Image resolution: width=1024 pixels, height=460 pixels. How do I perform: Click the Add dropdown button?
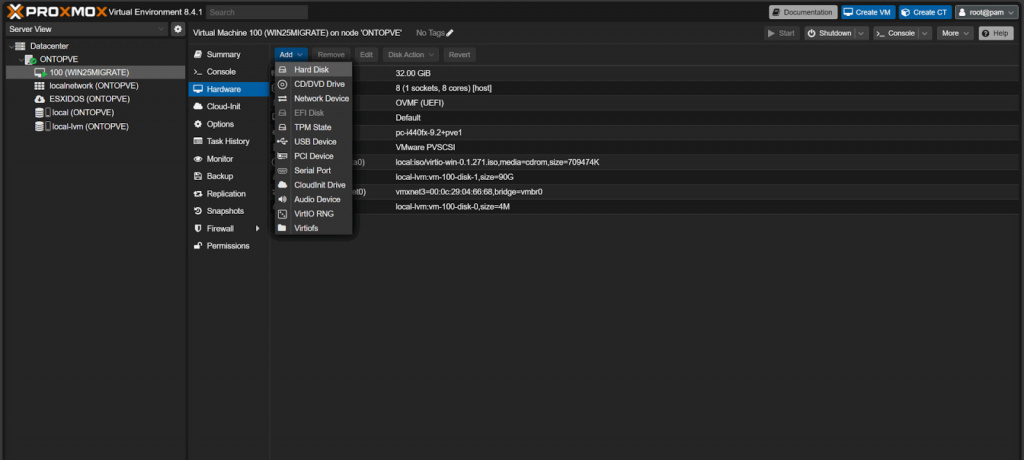click(291, 54)
